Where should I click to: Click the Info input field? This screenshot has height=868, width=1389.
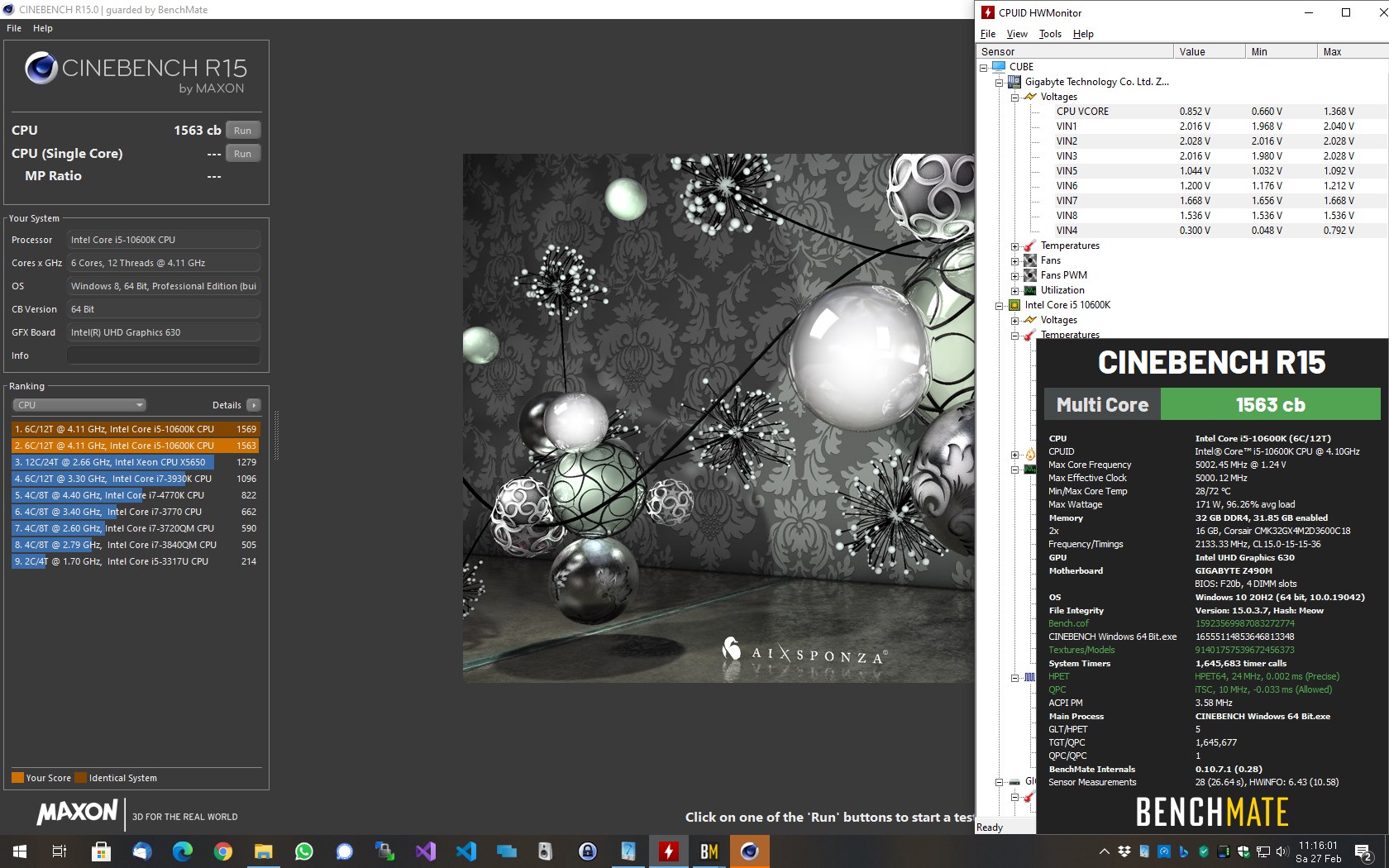[164, 355]
